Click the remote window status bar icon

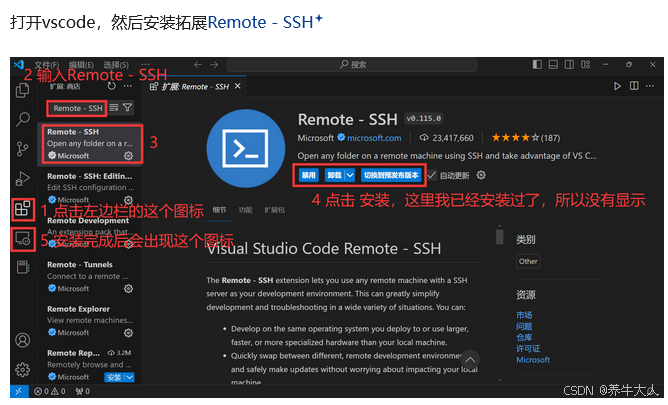[x=19, y=391]
